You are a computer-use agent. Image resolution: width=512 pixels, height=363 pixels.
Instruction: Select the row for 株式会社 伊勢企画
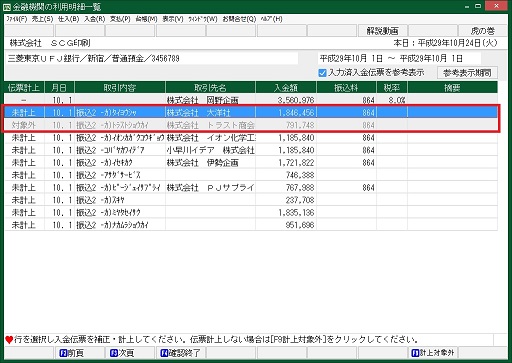(251, 163)
